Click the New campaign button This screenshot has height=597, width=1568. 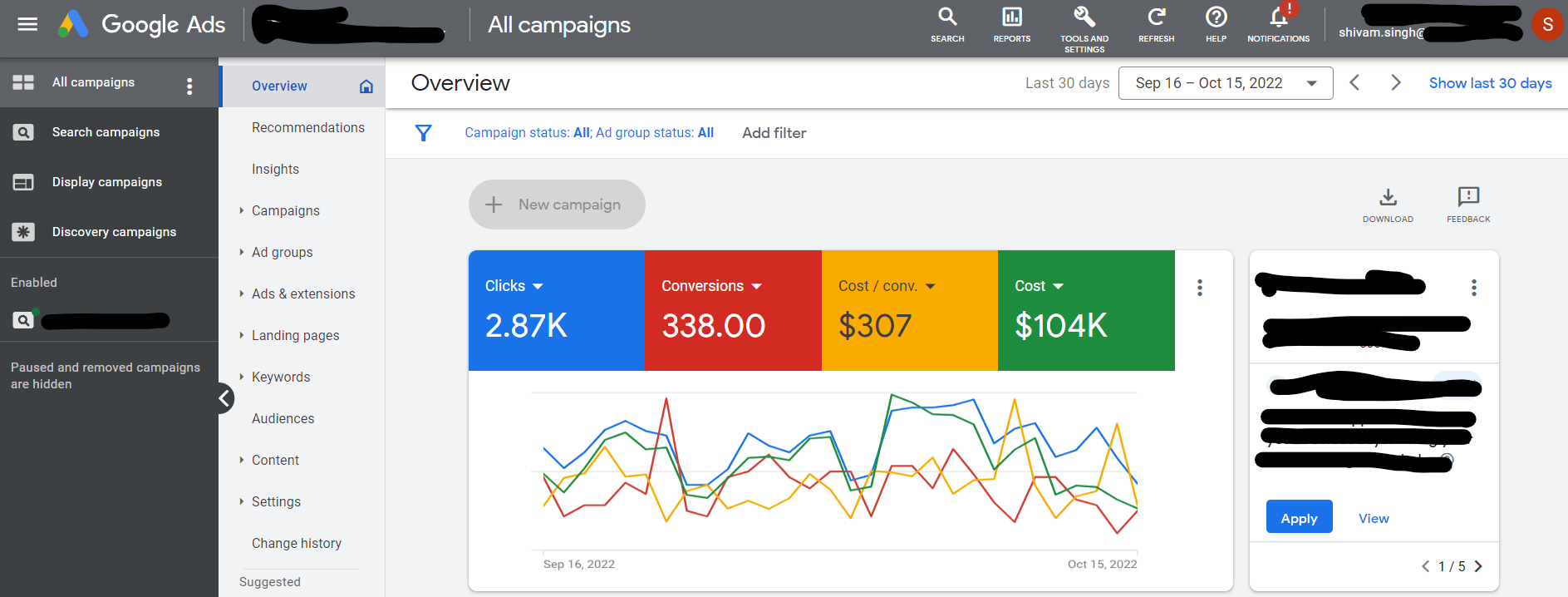(557, 205)
